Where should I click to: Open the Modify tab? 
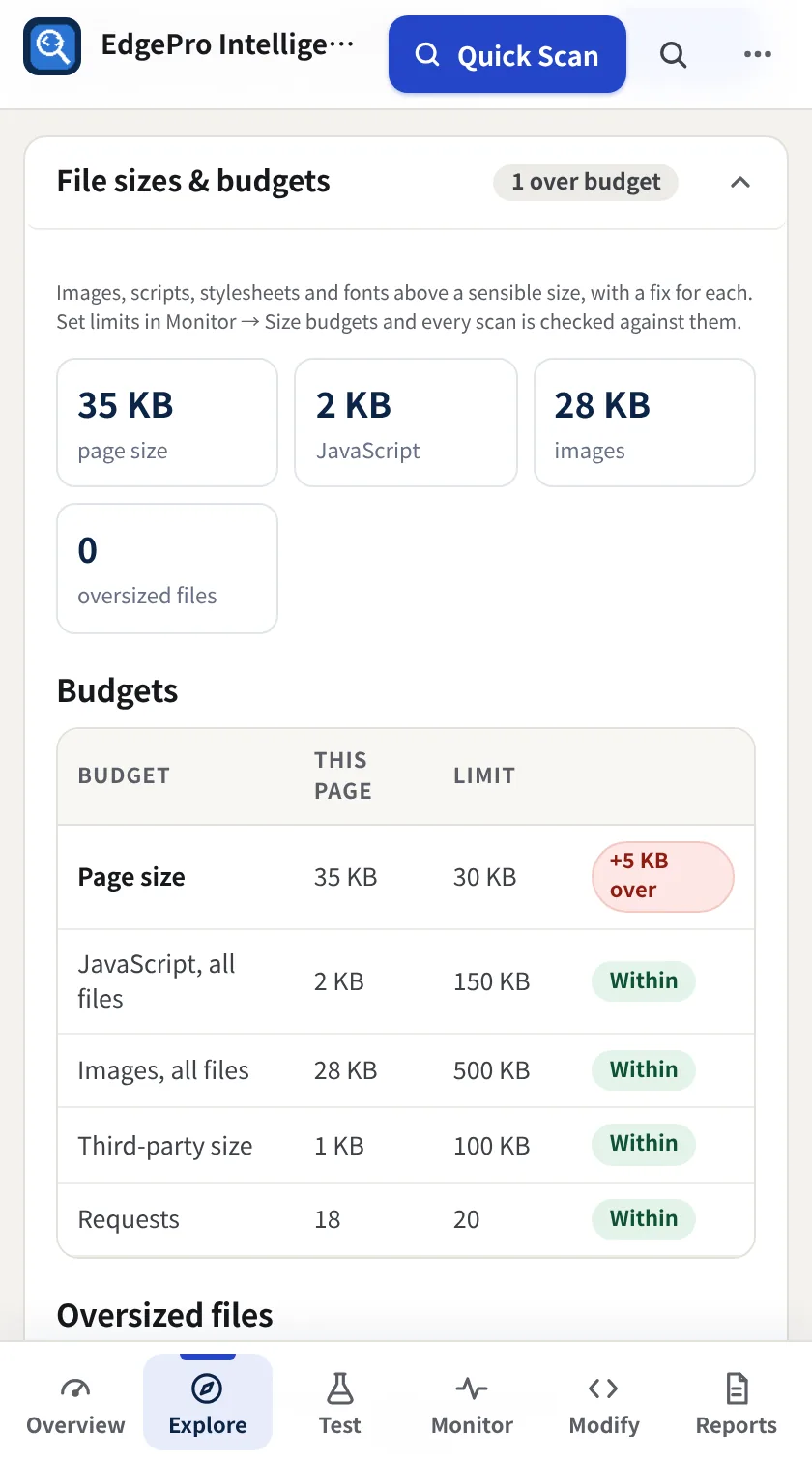coord(604,1403)
